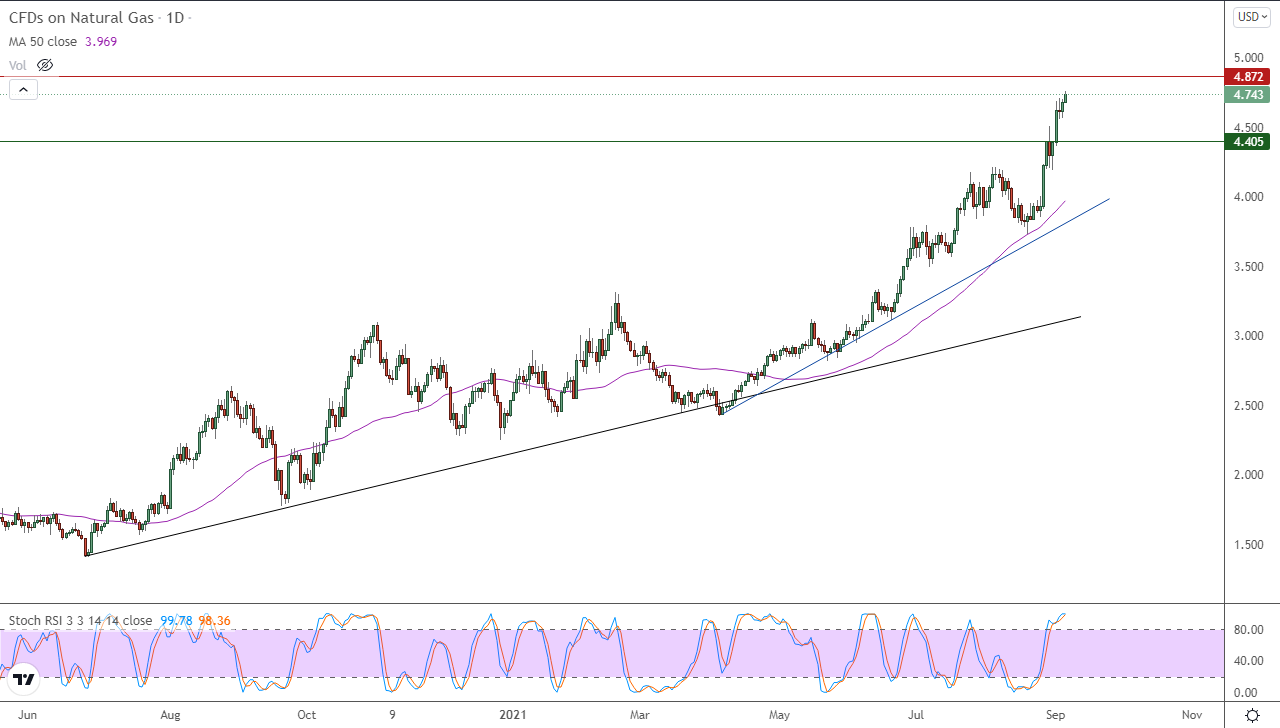Click the 98.36 Stoch RSI D value
1280x728 pixels.
pos(214,620)
